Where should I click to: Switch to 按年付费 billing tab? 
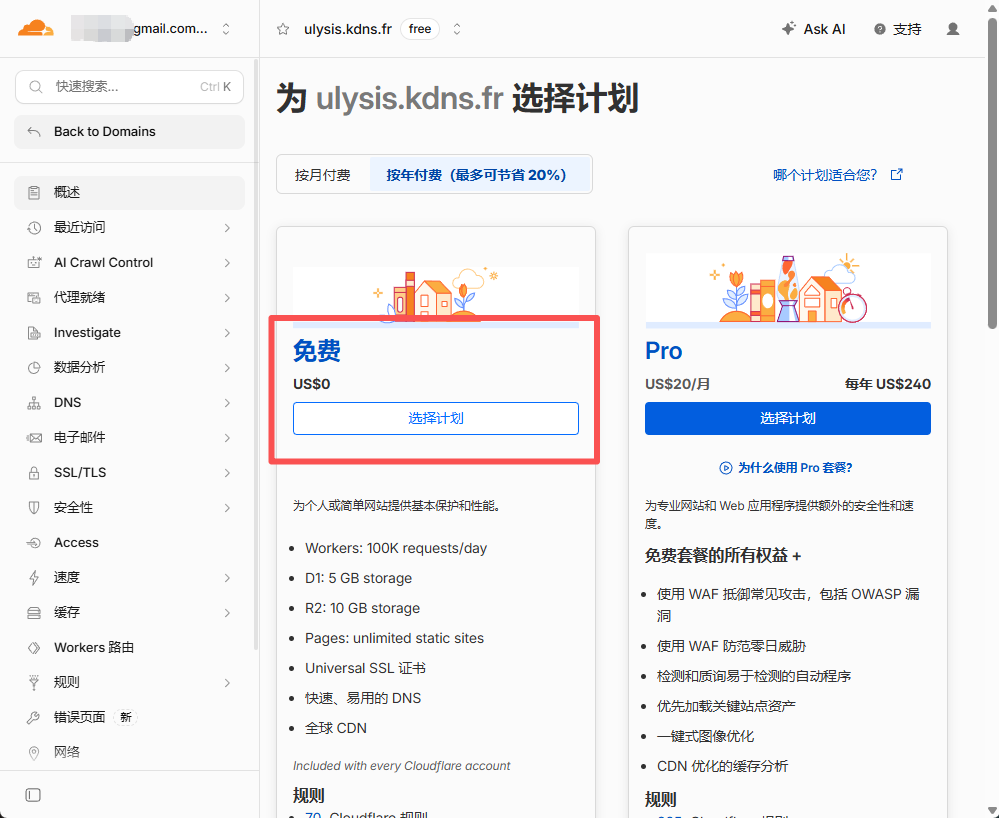click(480, 175)
